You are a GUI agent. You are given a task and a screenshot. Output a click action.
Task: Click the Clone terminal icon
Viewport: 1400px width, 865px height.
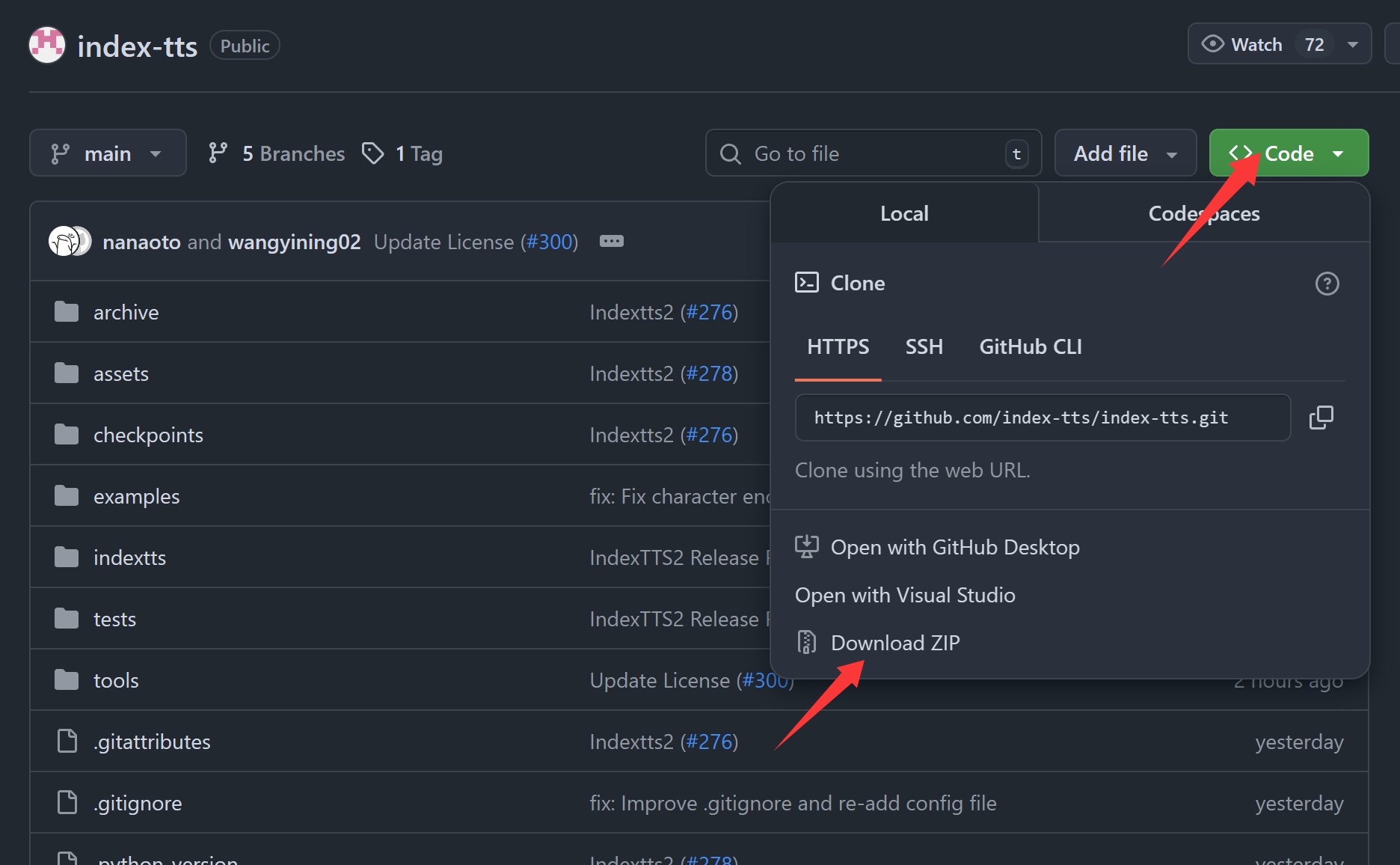[x=807, y=283]
